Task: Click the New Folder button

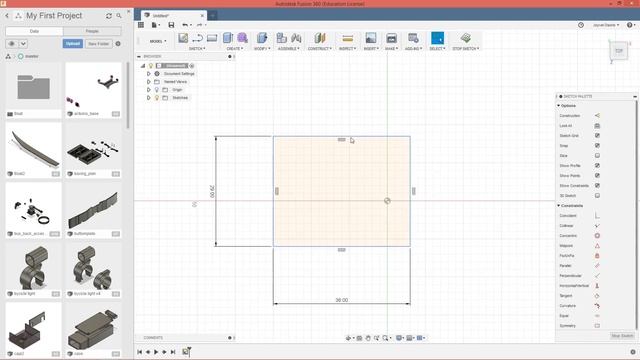Action: pos(98,44)
